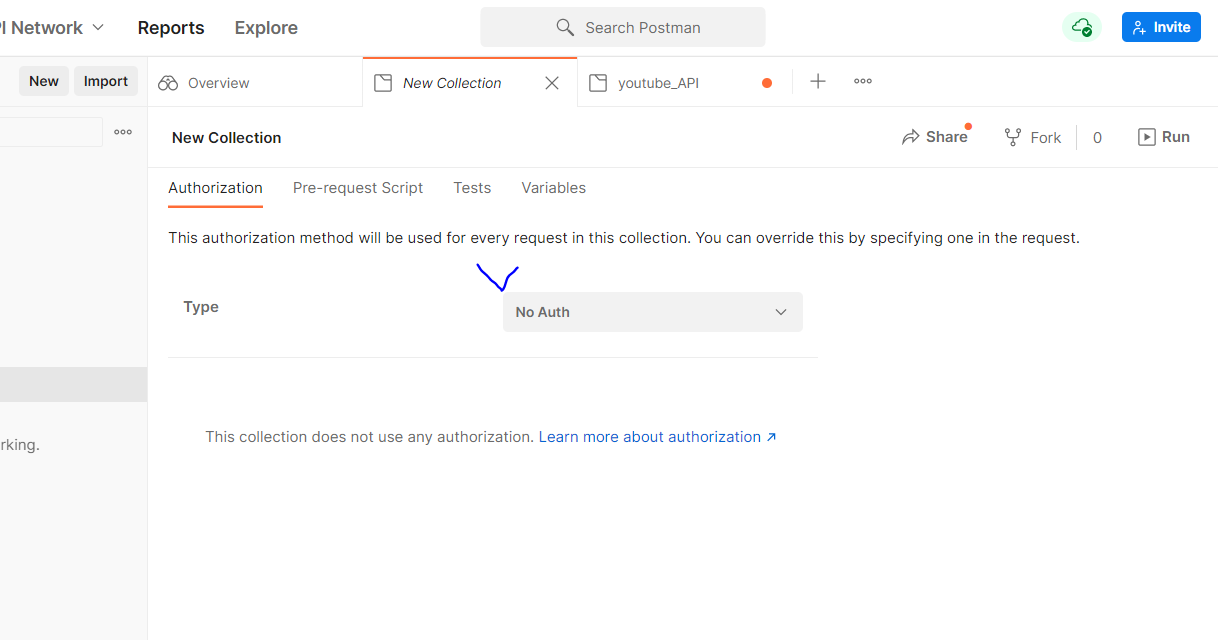Screen dimensions: 1218x640
Task: Click the sidebar filter input field
Action: point(51,132)
